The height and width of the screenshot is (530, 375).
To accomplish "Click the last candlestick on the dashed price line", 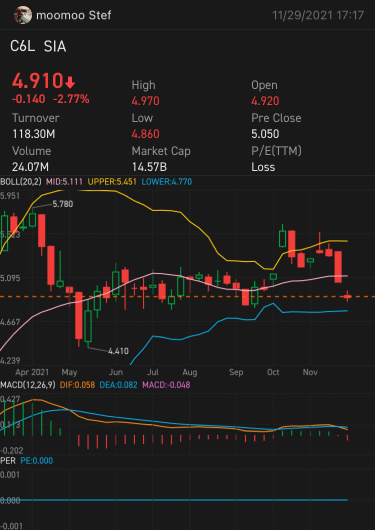I will point(348,296).
